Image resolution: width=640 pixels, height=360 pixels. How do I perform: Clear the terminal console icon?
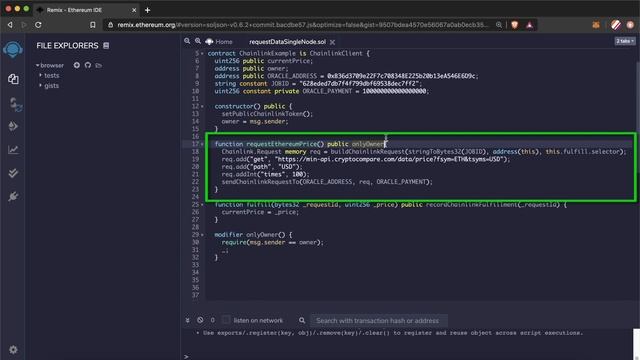click(x=200, y=320)
